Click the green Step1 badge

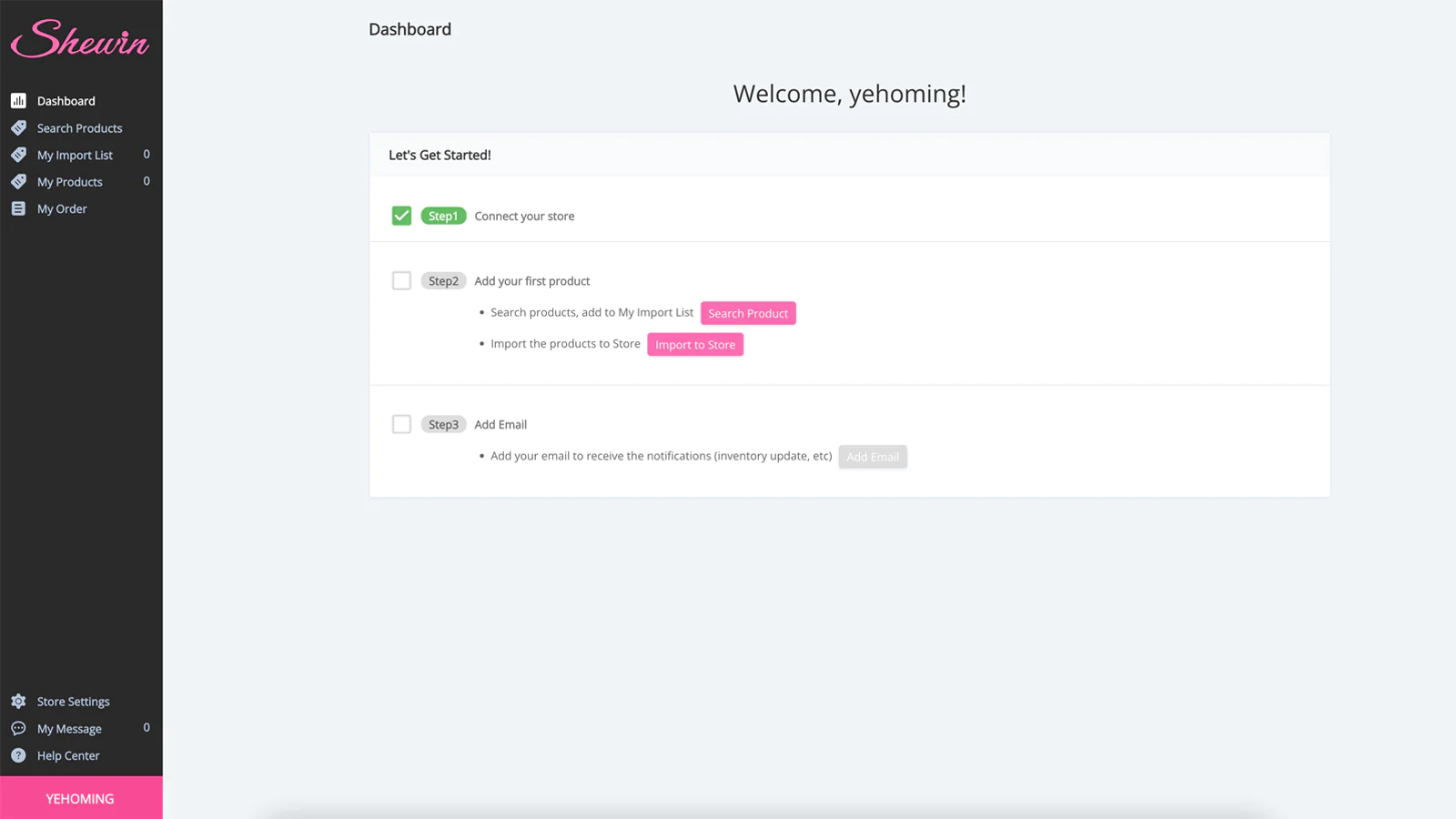443,216
